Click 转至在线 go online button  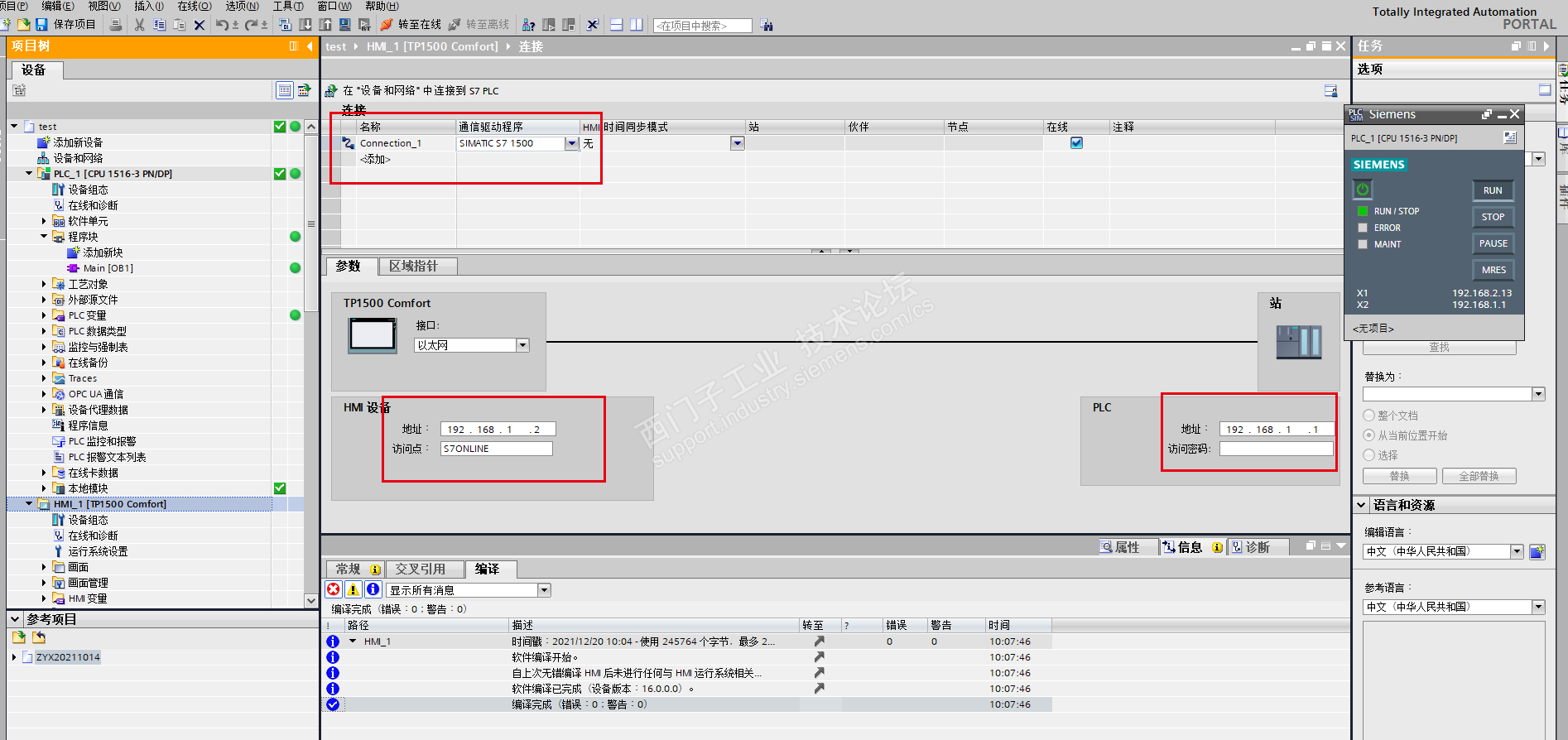411,25
